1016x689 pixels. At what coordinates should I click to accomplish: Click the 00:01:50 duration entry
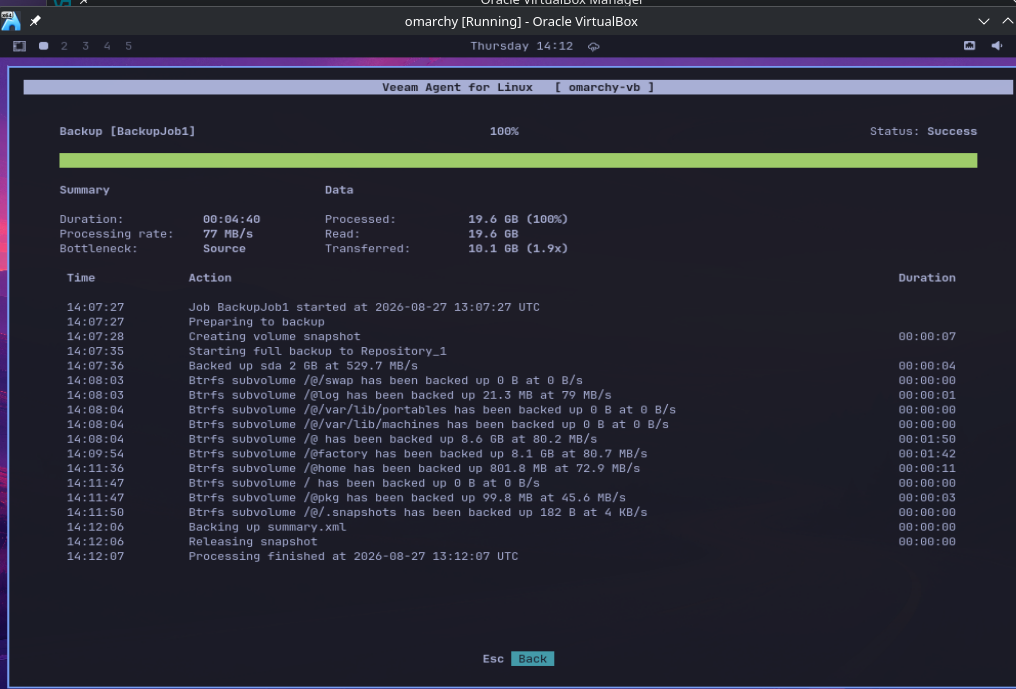point(927,439)
